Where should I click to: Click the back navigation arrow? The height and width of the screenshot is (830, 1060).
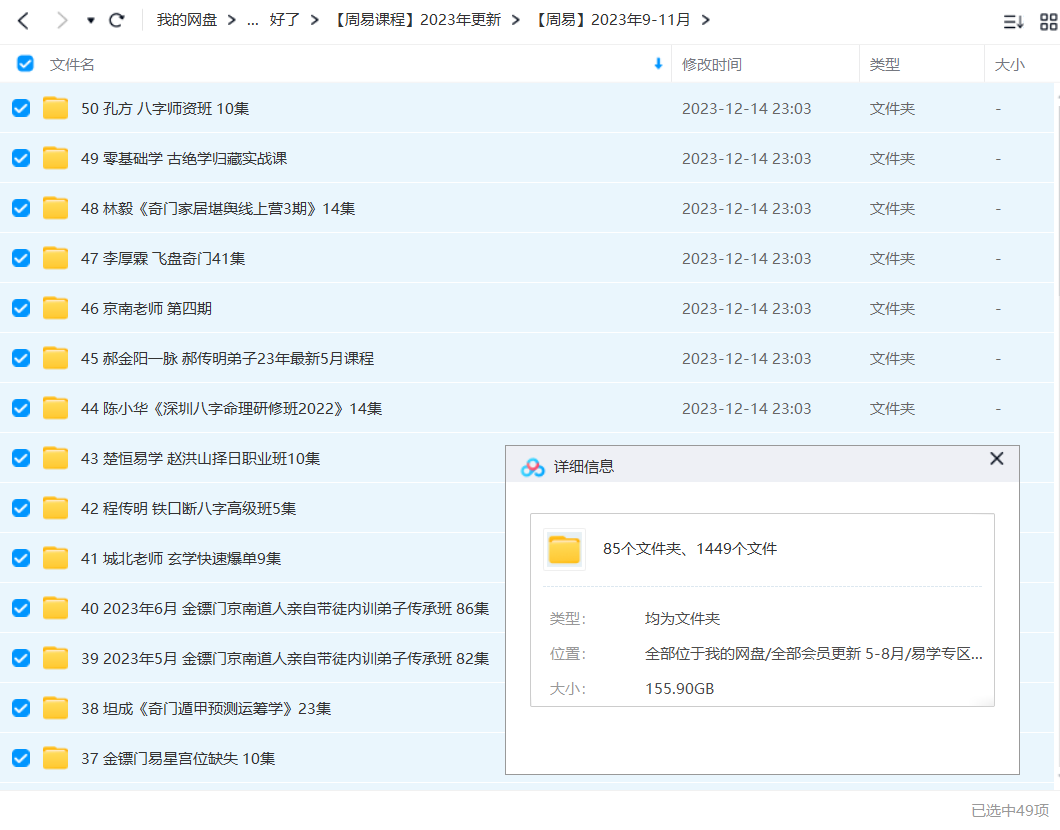pos(24,20)
